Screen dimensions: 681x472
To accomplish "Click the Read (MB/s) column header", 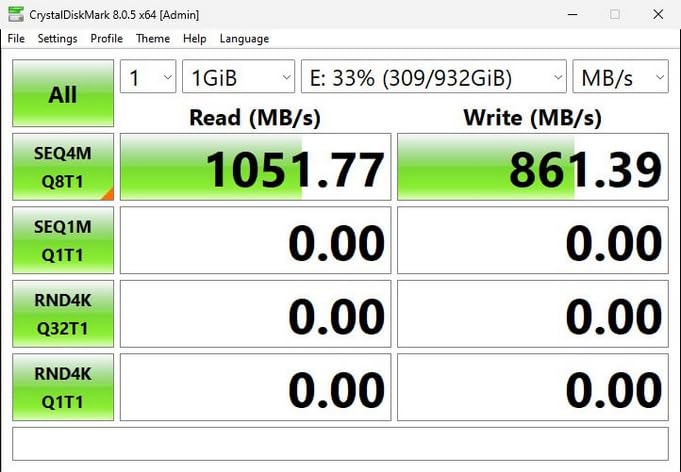I will pos(255,118).
